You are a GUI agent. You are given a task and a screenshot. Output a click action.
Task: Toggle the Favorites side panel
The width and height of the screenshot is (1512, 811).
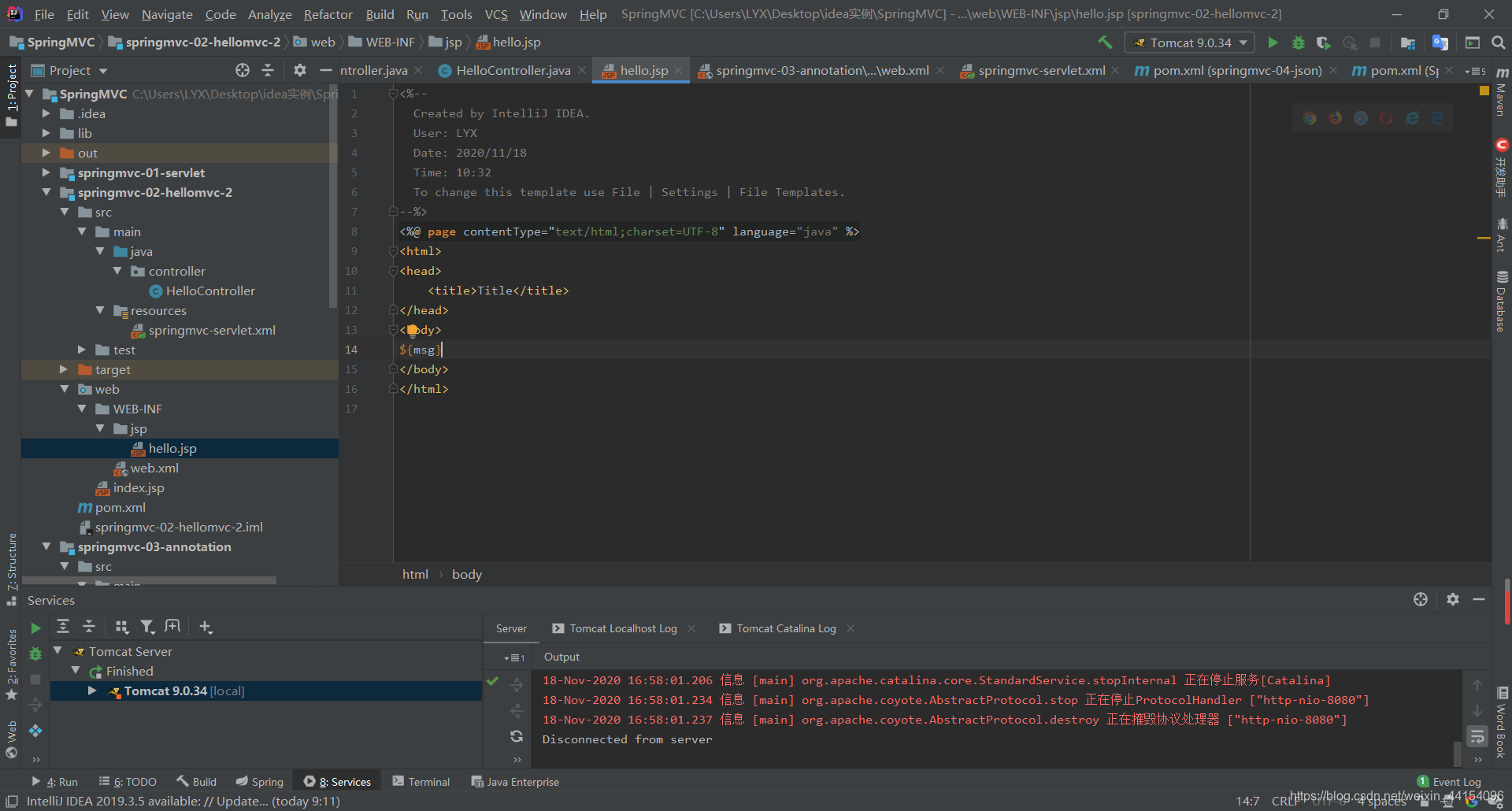pos(12,665)
